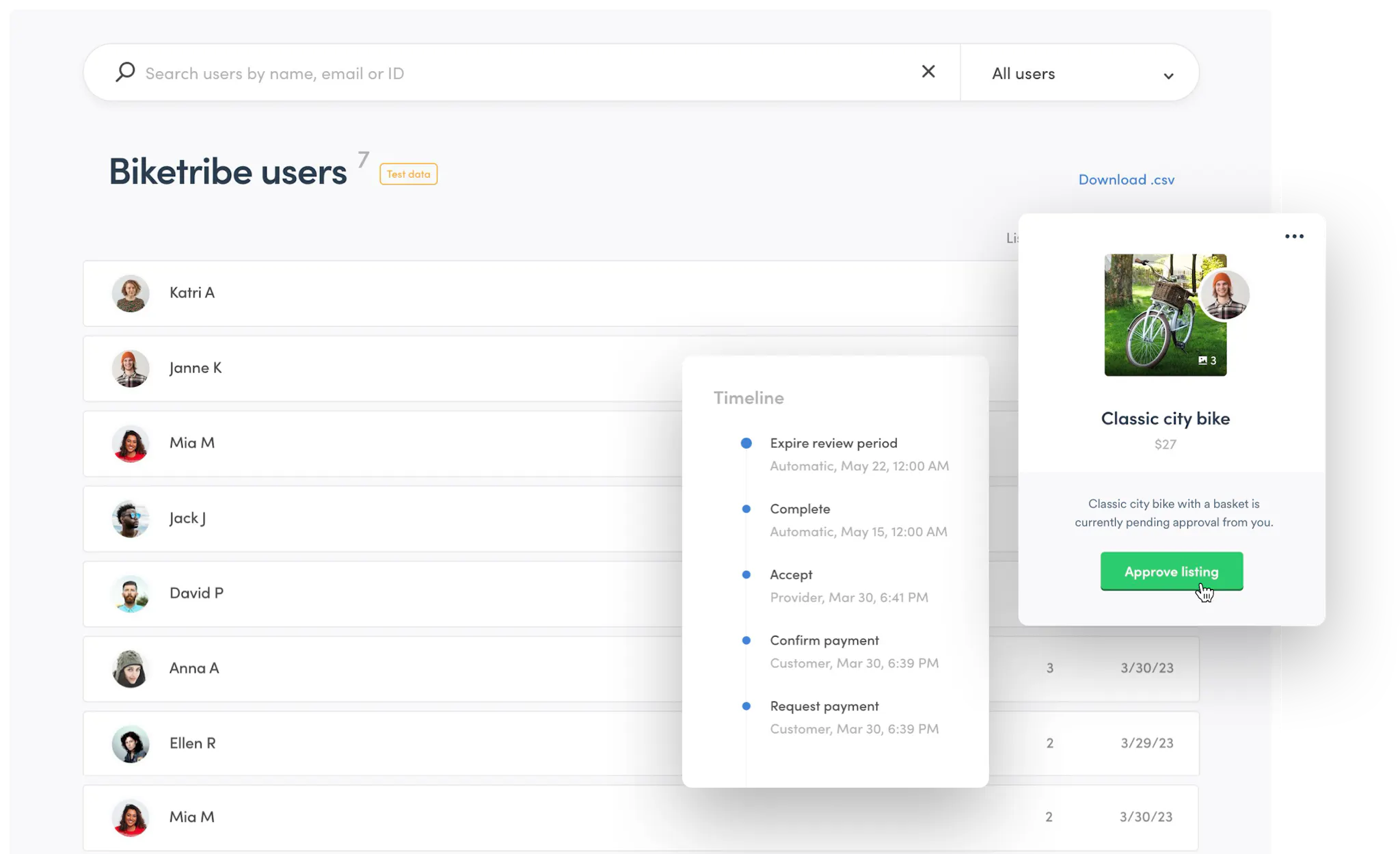Open the bike listing photo thumbnail
Image resolution: width=1400 pixels, height=854 pixels.
click(x=1165, y=315)
